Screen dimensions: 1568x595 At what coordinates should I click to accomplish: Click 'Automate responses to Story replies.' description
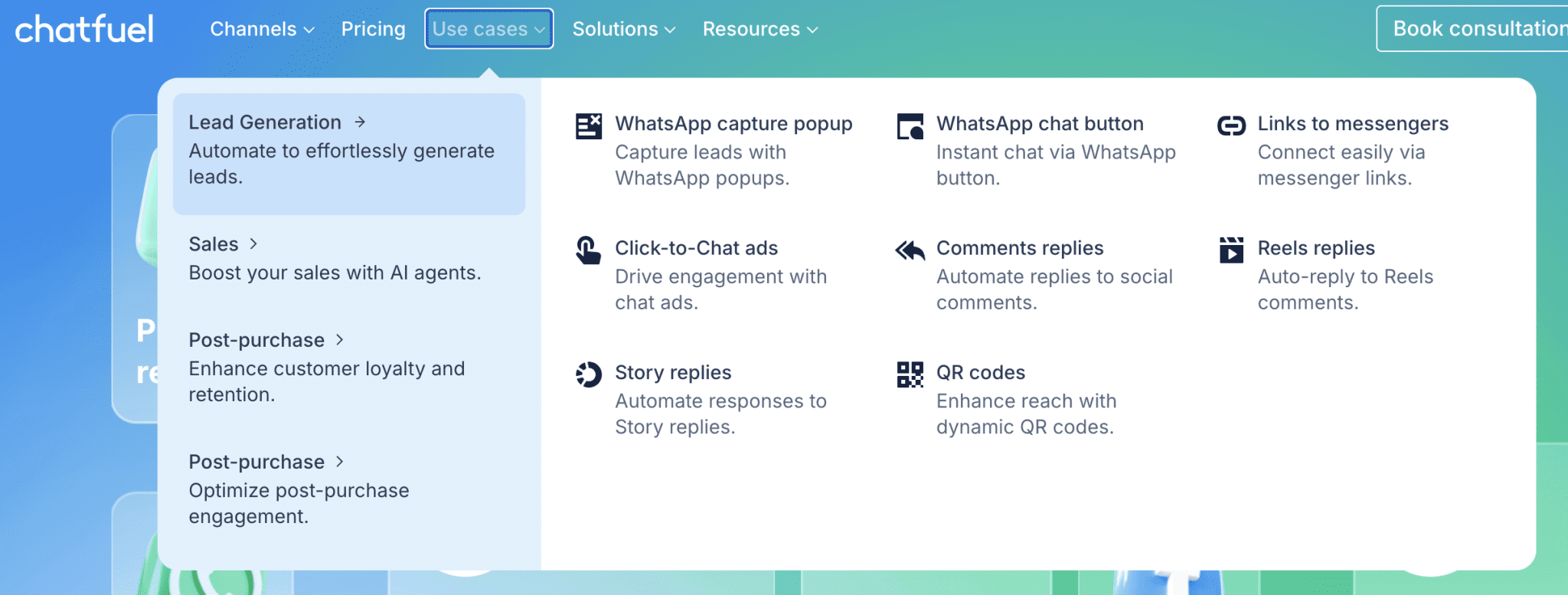(720, 414)
